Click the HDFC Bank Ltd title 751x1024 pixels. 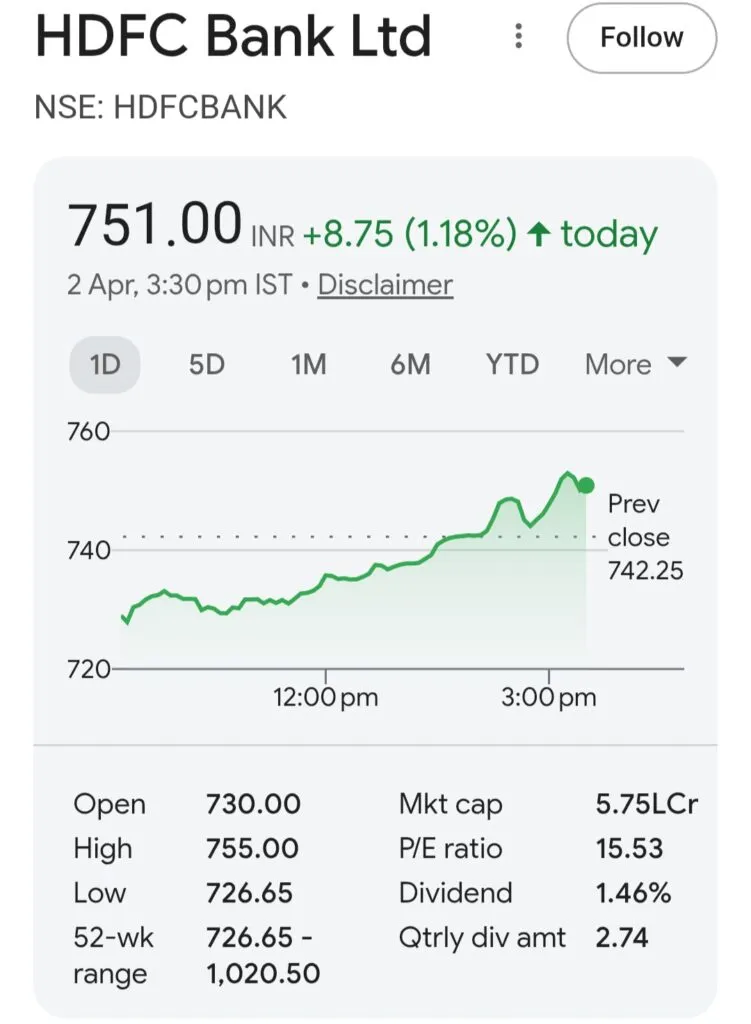pyautogui.click(x=233, y=37)
